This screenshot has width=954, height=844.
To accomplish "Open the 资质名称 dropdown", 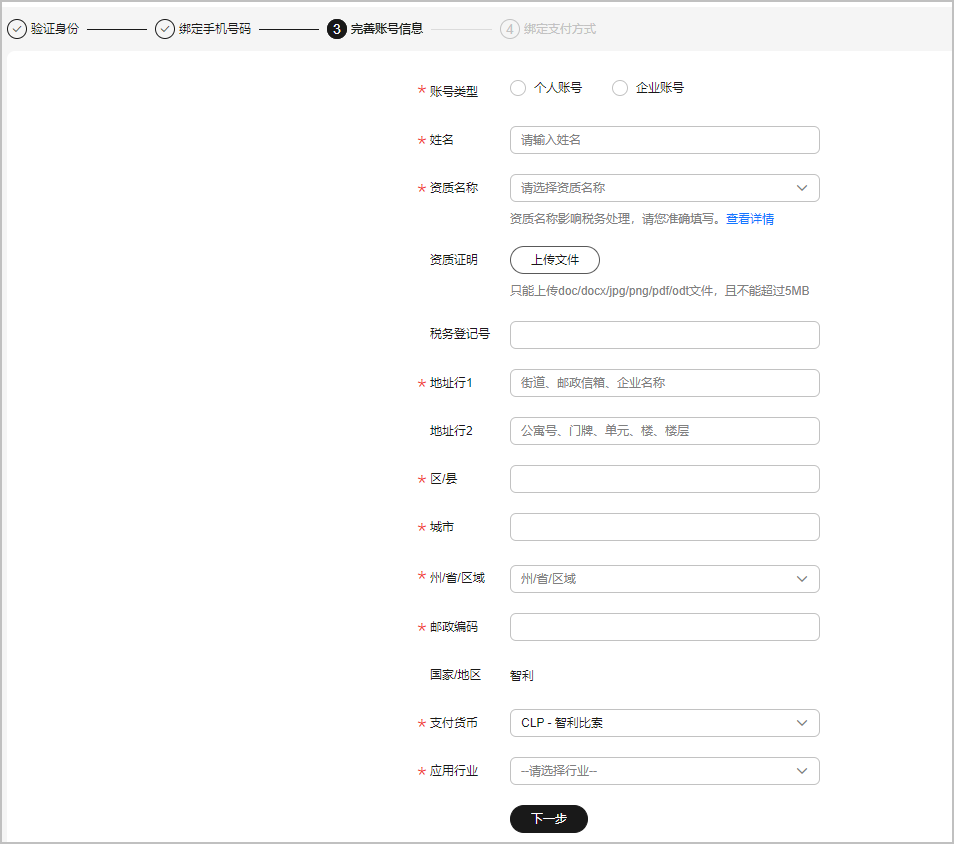I will [664, 188].
